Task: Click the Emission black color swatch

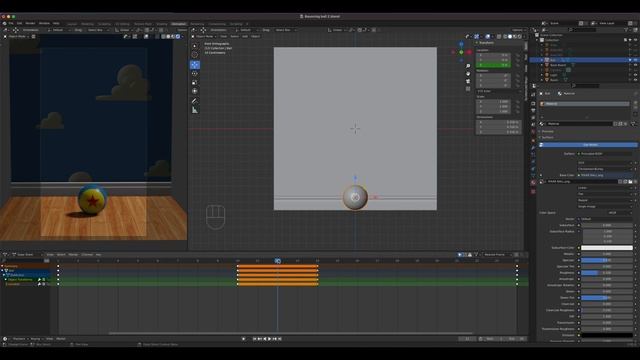Action: pyautogui.click(x=607, y=335)
